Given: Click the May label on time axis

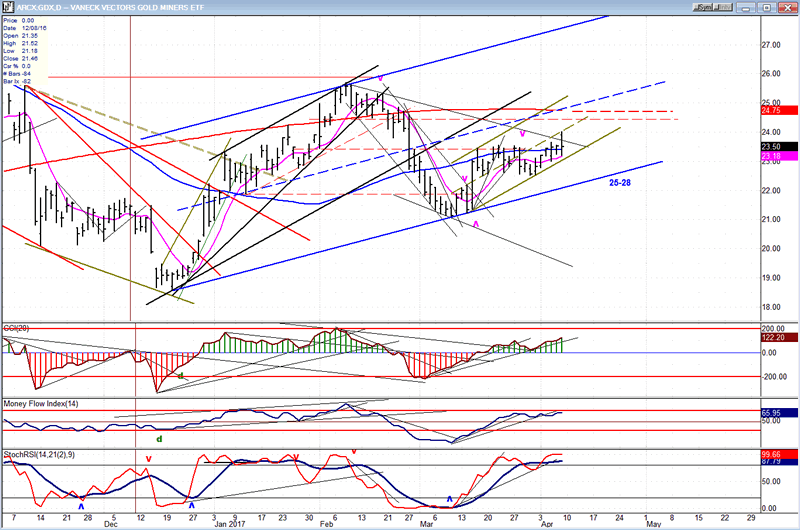Looking at the screenshot, I should pos(654,522).
